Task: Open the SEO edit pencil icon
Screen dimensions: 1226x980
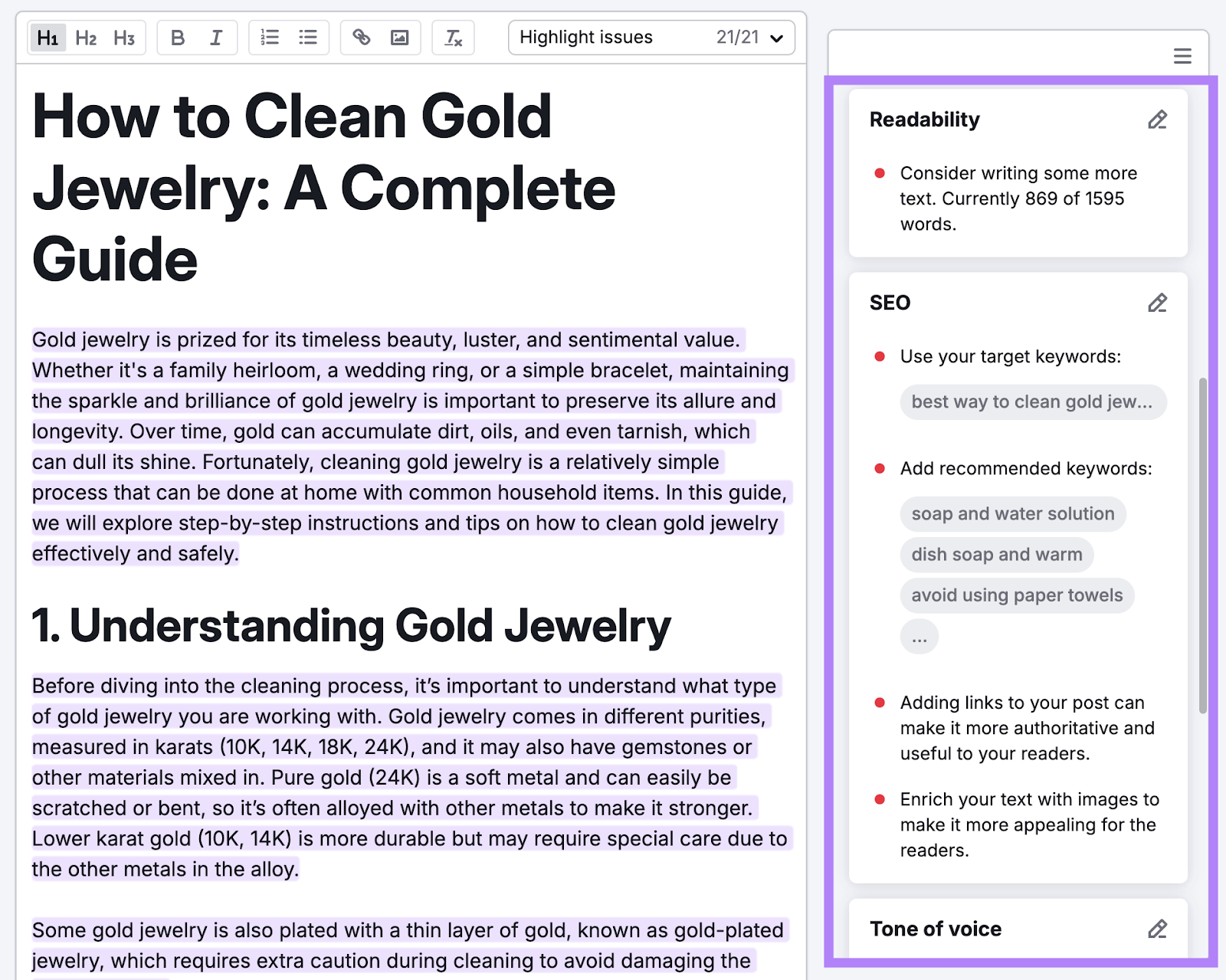Action: [x=1157, y=303]
